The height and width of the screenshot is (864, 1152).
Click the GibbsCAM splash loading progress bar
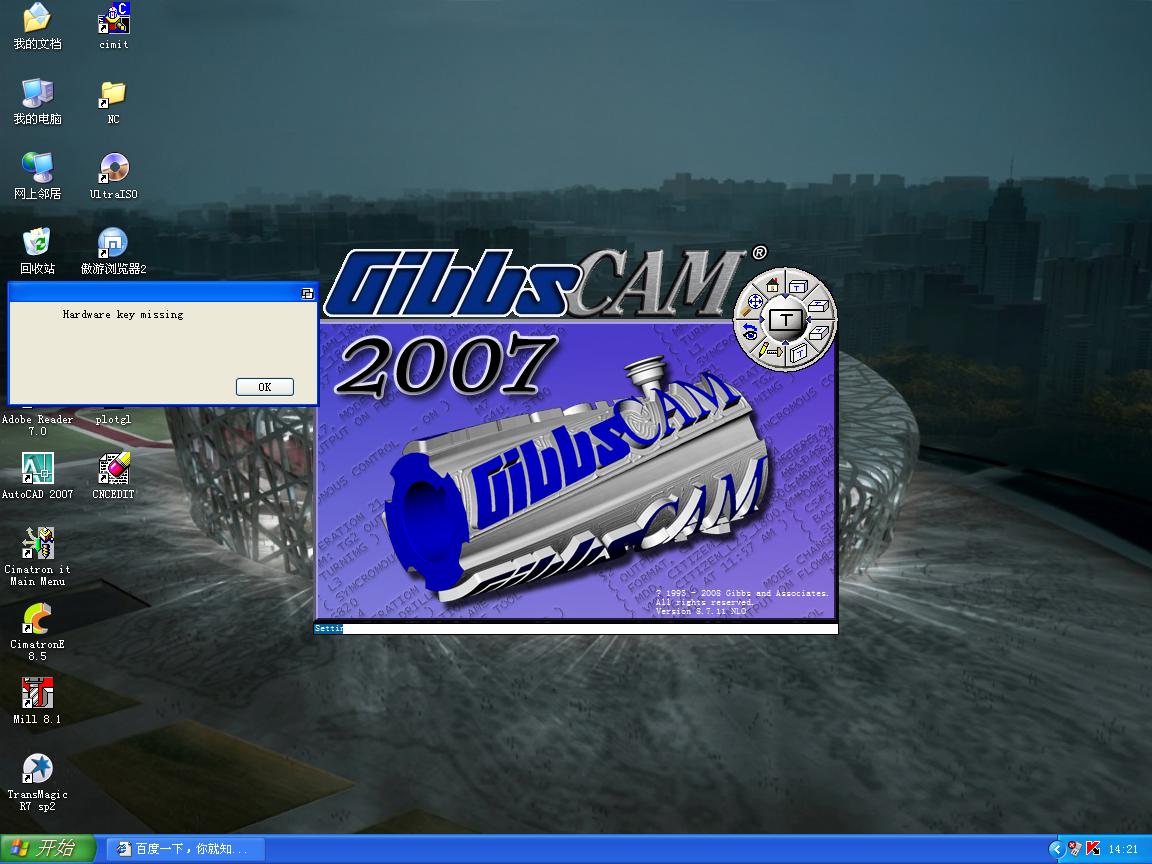point(576,629)
